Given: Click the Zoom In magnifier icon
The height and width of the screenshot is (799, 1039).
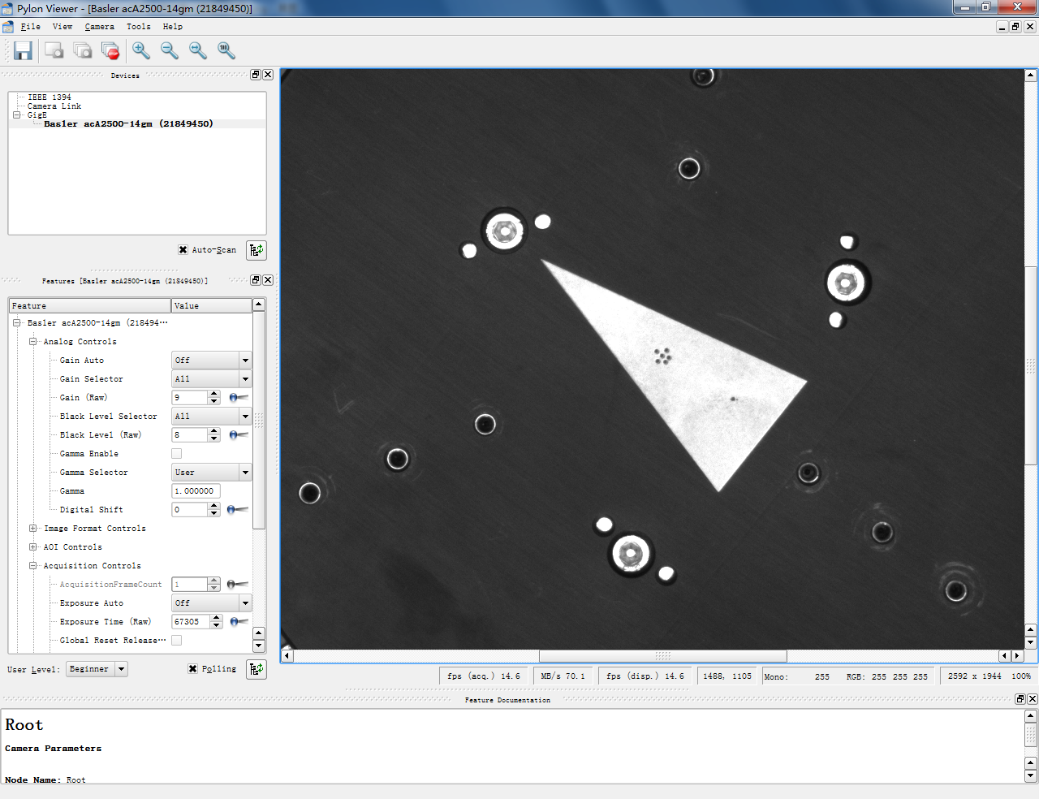Looking at the screenshot, I should [141, 50].
